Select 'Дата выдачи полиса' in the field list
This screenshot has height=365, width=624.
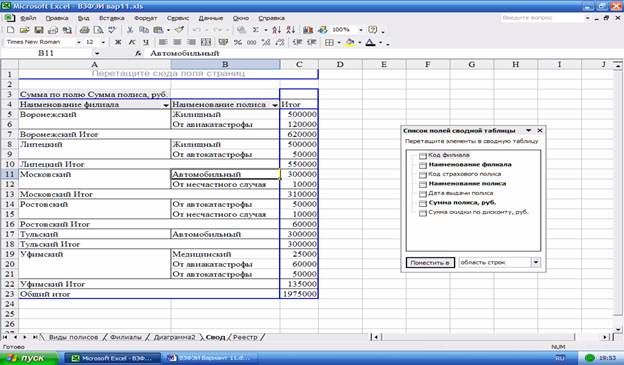(460, 193)
